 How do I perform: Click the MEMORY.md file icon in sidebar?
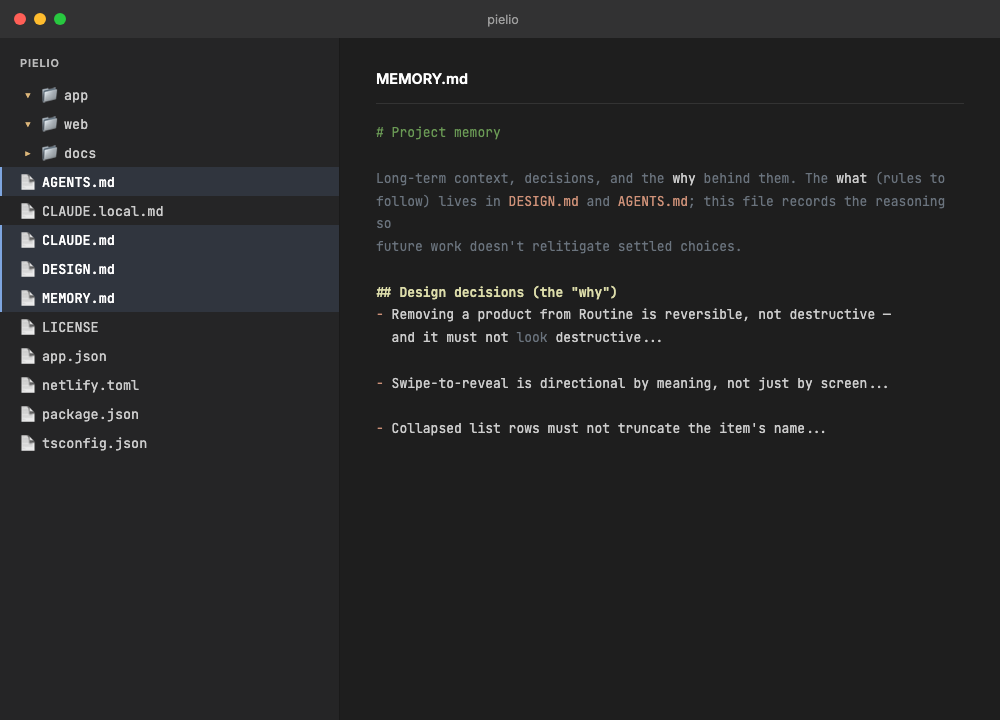pyautogui.click(x=27, y=298)
